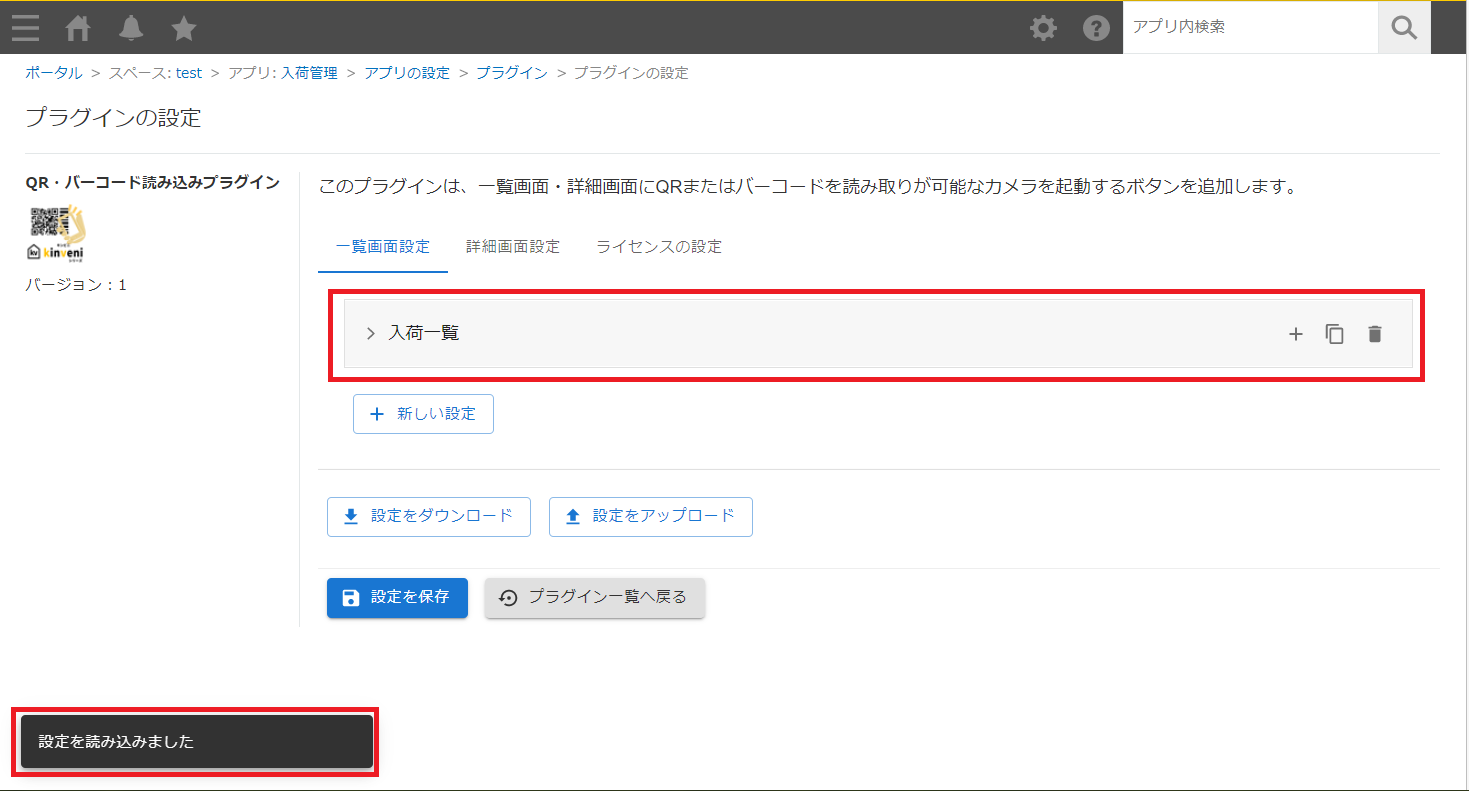Duplicate 入荷一覧 setting using copy icon
The width and height of the screenshot is (1469, 791).
1335,334
